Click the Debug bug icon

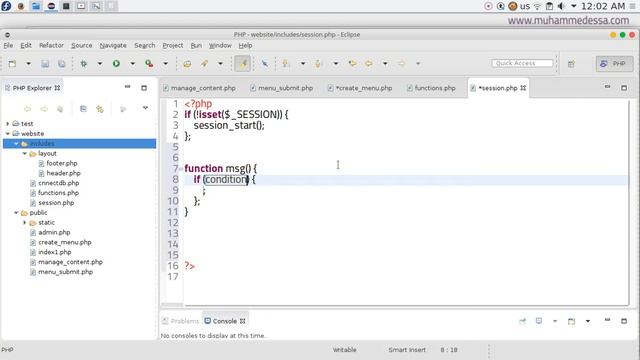[x=84, y=64]
